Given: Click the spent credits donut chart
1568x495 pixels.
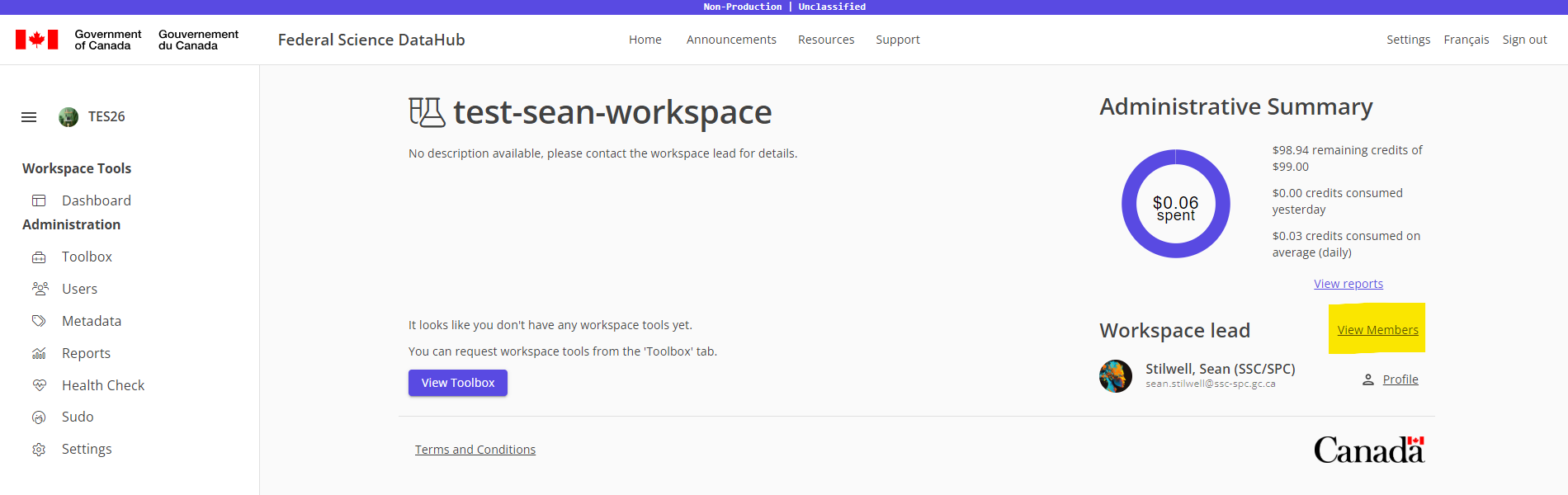Looking at the screenshot, I should 1175,204.
